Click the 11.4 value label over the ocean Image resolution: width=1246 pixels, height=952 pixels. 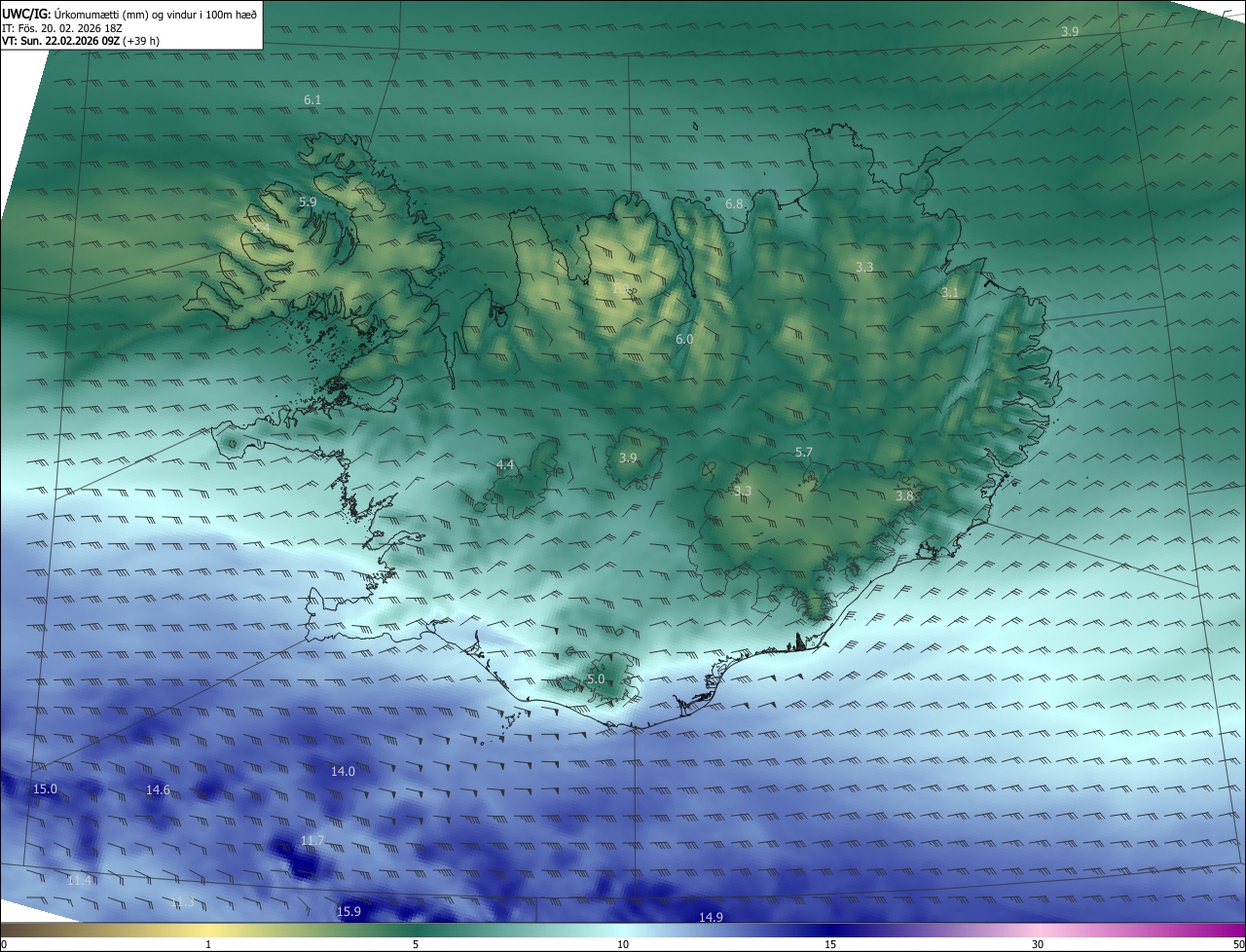click(x=79, y=881)
